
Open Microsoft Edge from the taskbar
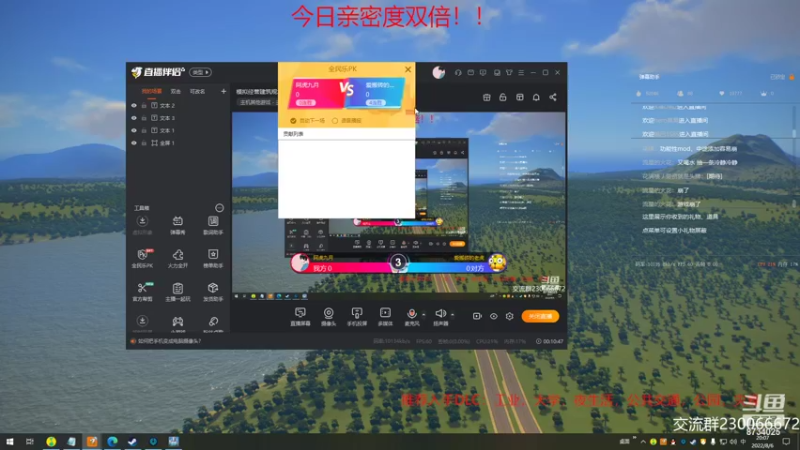112,441
